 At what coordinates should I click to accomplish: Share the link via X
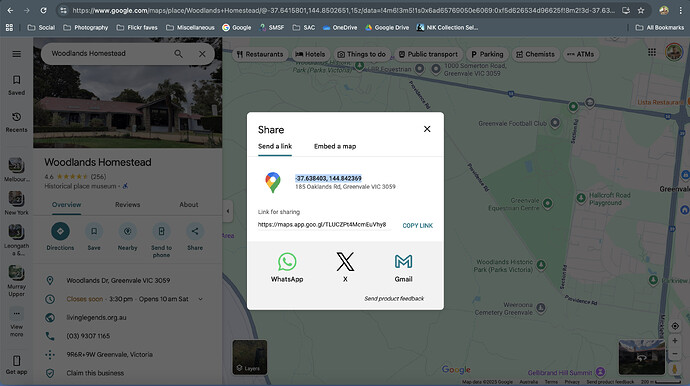345,262
